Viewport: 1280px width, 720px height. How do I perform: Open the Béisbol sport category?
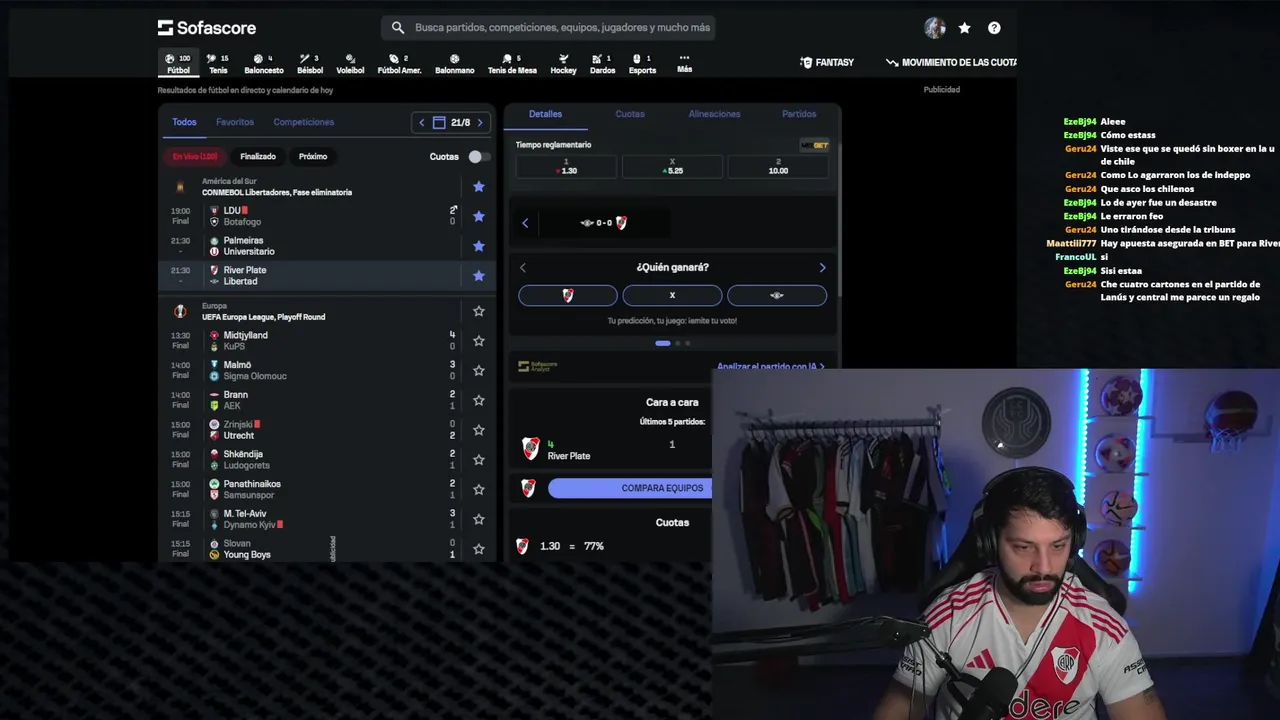click(x=310, y=63)
